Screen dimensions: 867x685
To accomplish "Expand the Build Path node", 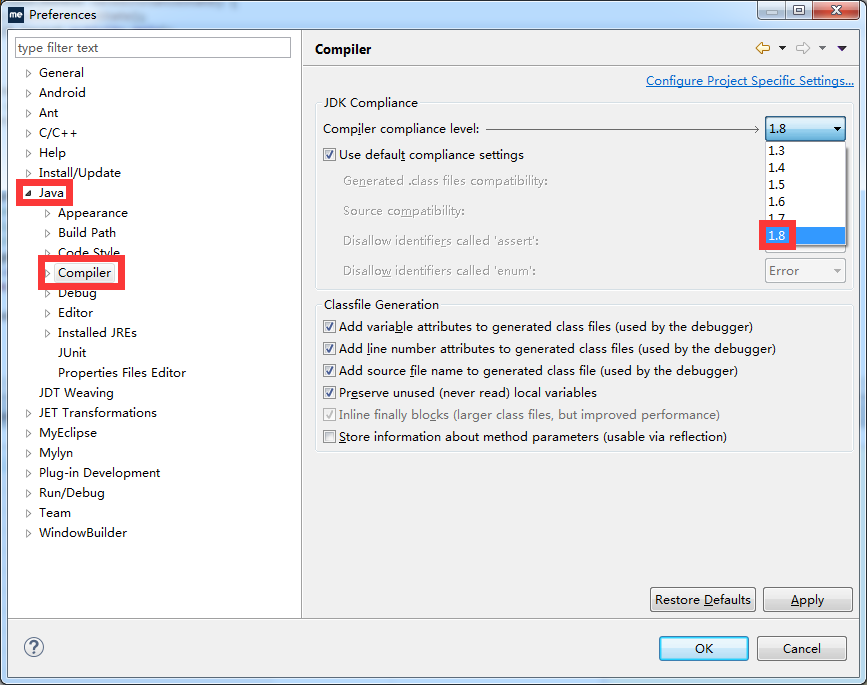I will coord(48,233).
